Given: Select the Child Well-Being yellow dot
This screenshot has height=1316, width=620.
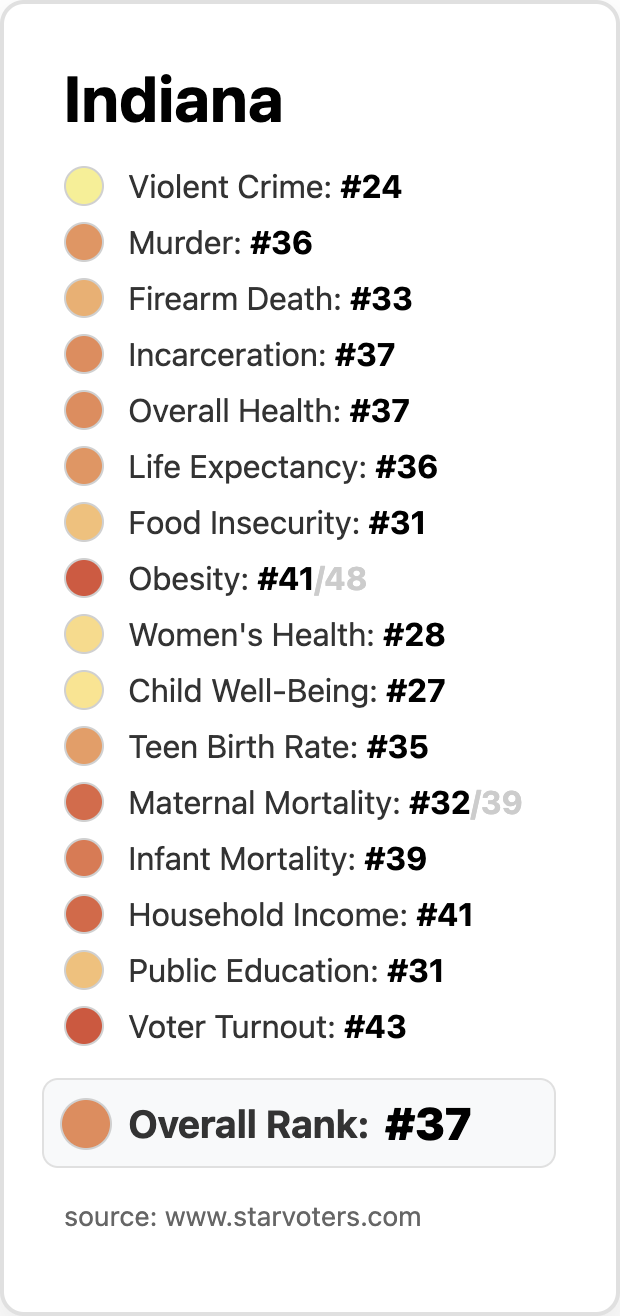Looking at the screenshot, I should pyautogui.click(x=84, y=691).
